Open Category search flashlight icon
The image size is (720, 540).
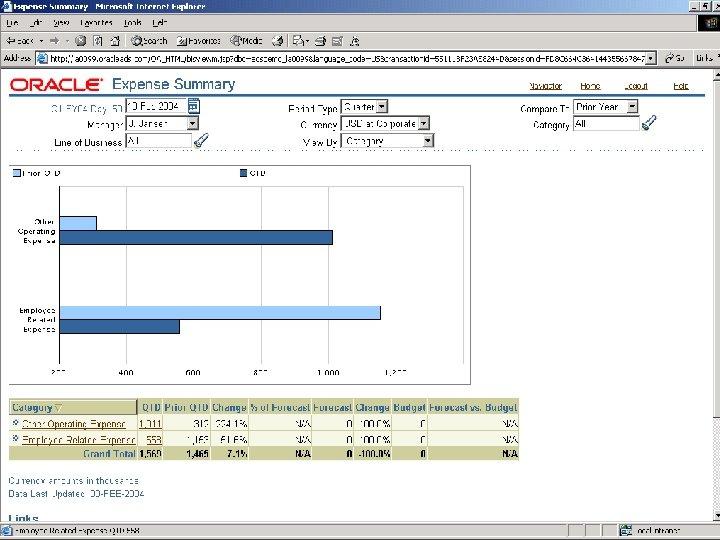click(x=649, y=123)
